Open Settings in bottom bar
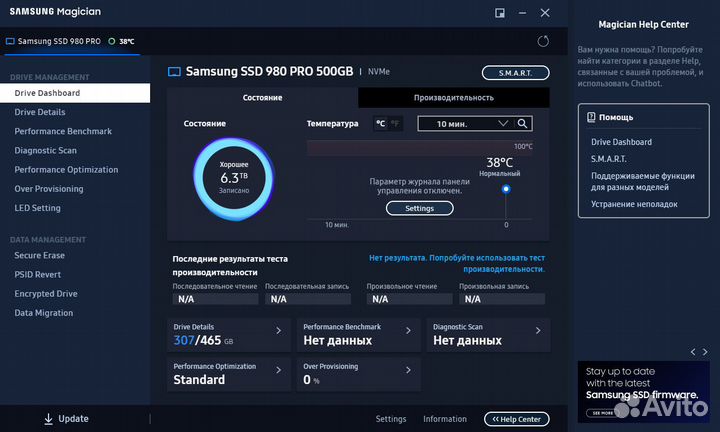 (391, 419)
